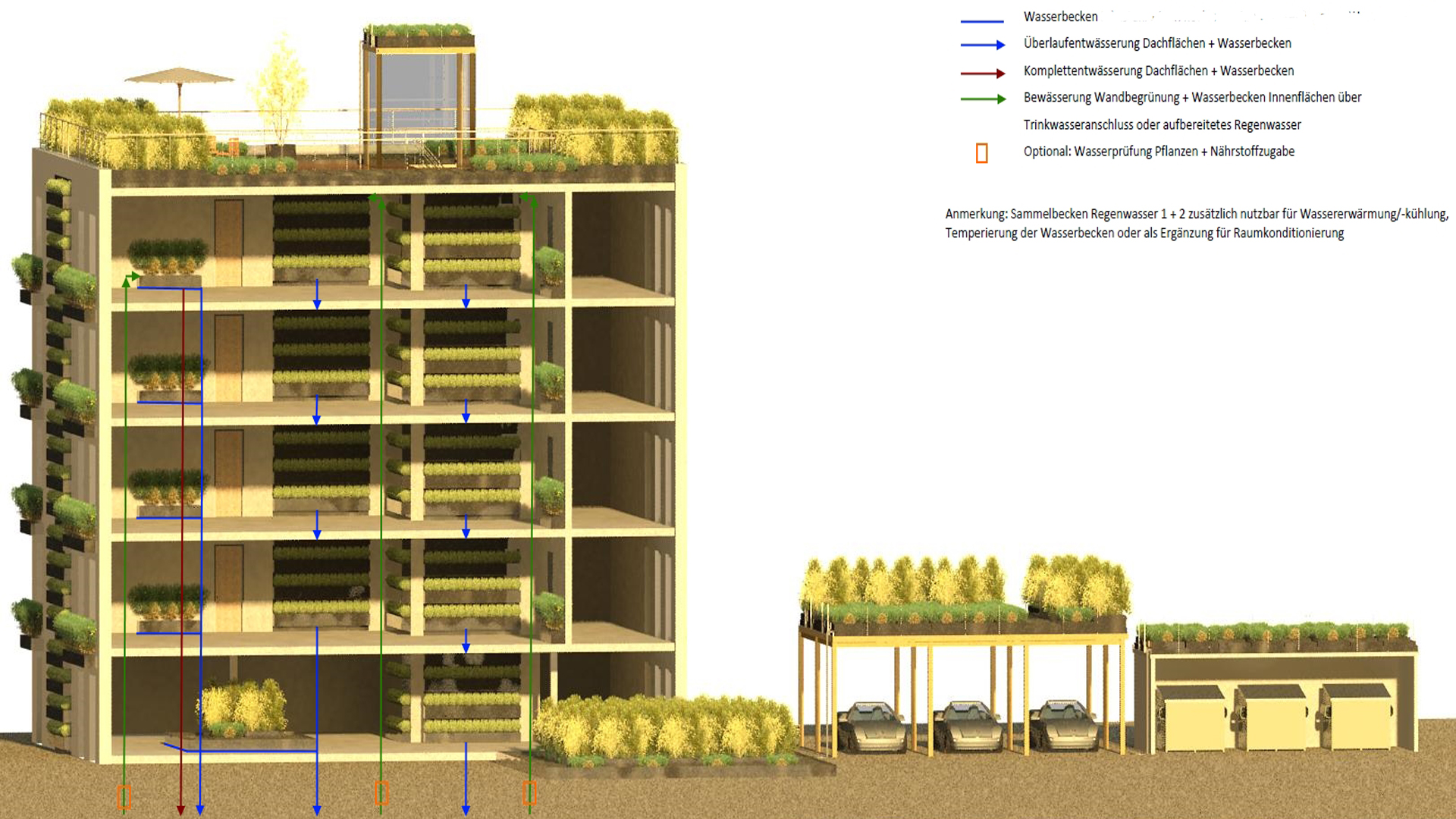Select the 'Wasserbecken' legend label
1456x819 pixels.
point(1060,17)
